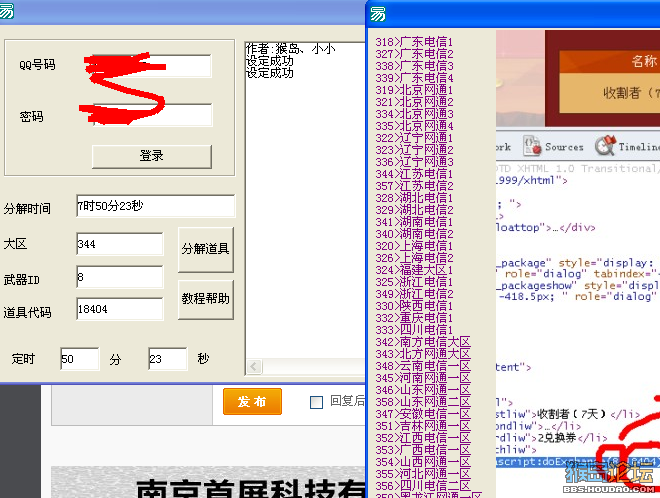
Task: Select server entry 322>辽宁网通1
Action: pos(414,138)
